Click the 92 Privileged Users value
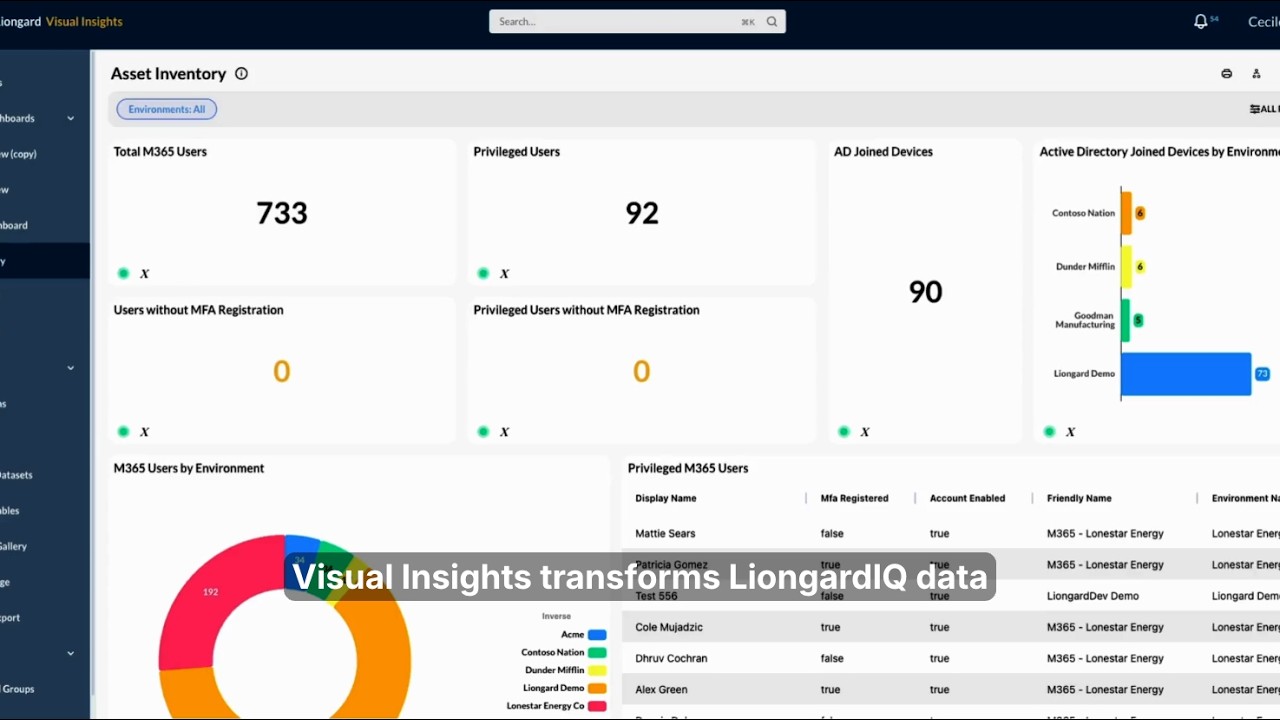The width and height of the screenshot is (1280, 720). [x=642, y=213]
